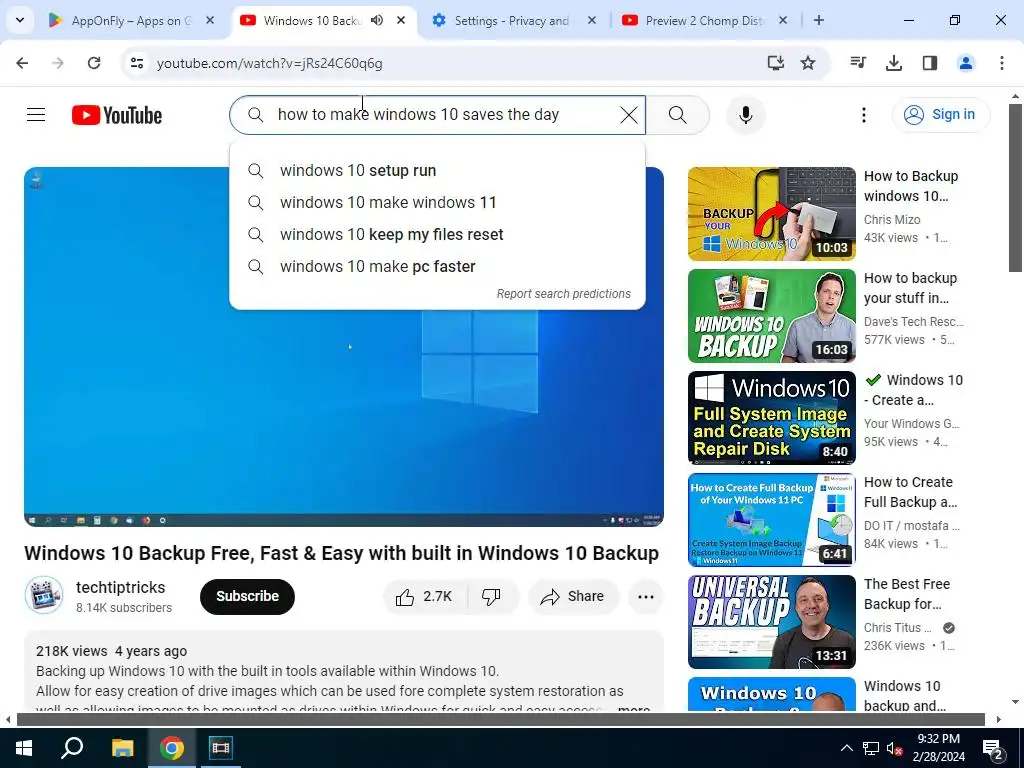This screenshot has width=1024, height=768.
Task: Go forward in Chrome
Action: tap(58, 63)
